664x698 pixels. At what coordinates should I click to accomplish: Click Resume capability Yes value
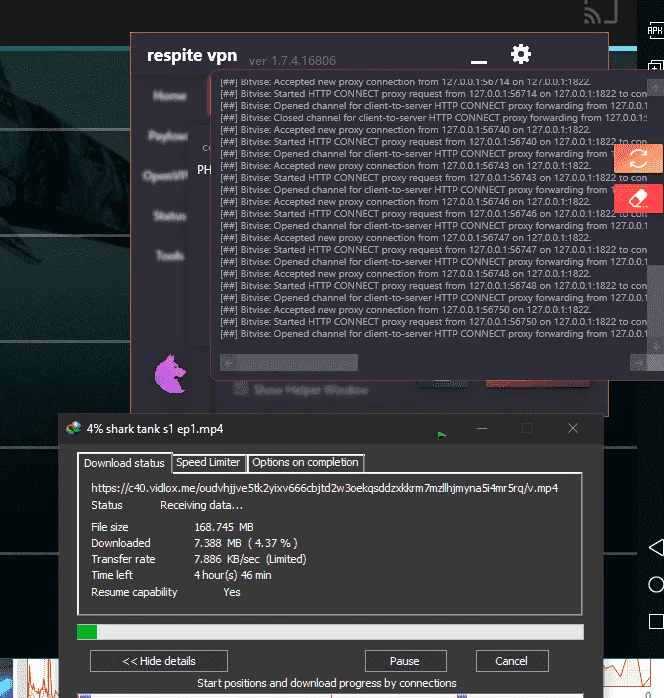click(232, 592)
